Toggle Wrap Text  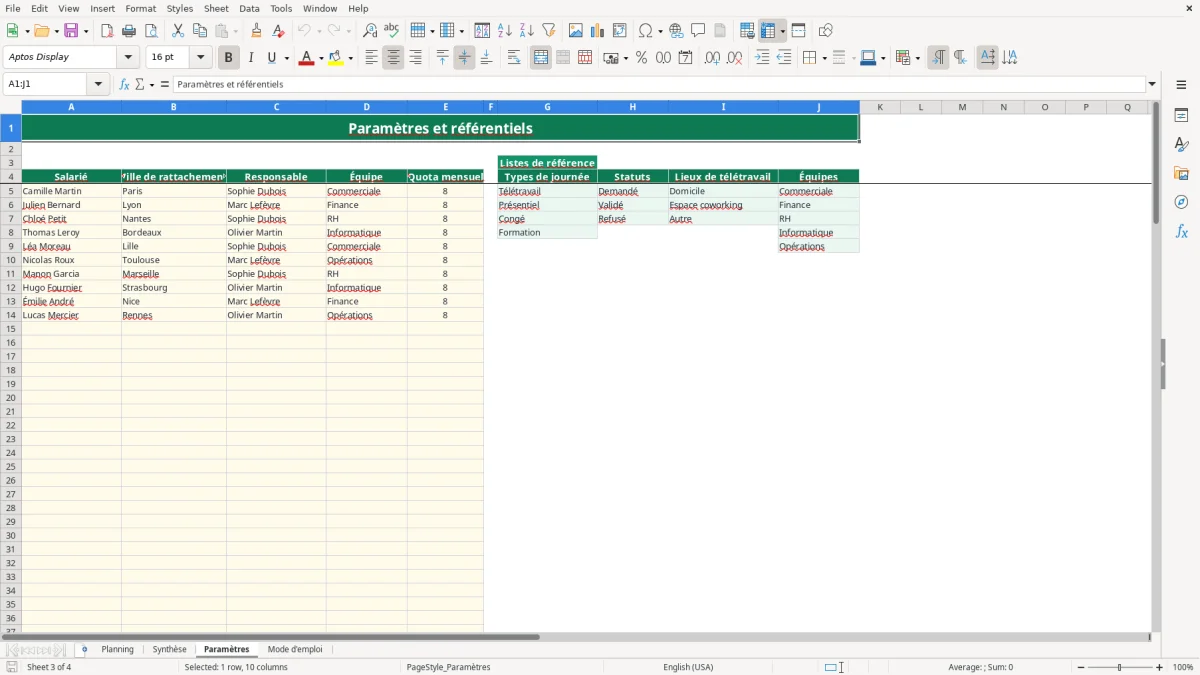(514, 58)
